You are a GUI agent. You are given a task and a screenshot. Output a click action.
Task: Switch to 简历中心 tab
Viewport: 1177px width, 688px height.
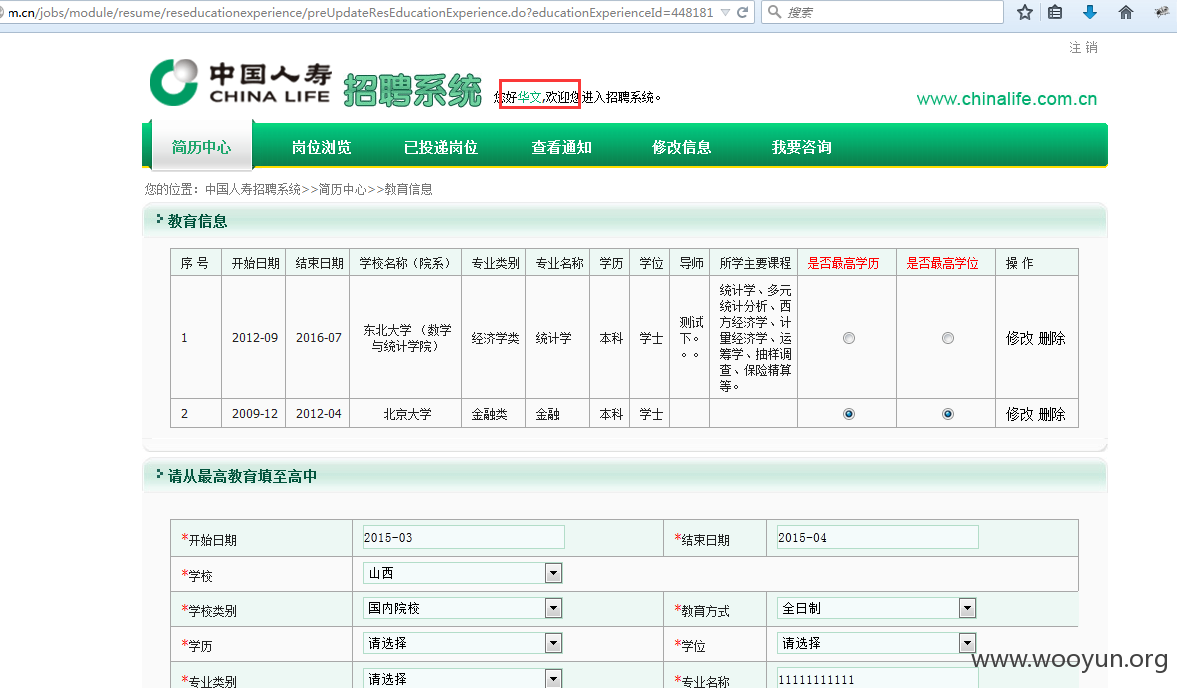pyautogui.click(x=201, y=147)
